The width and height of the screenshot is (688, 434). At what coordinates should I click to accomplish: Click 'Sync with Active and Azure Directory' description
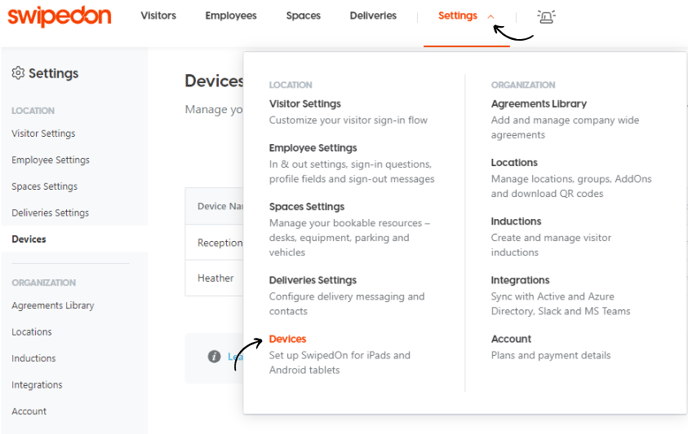point(560,304)
